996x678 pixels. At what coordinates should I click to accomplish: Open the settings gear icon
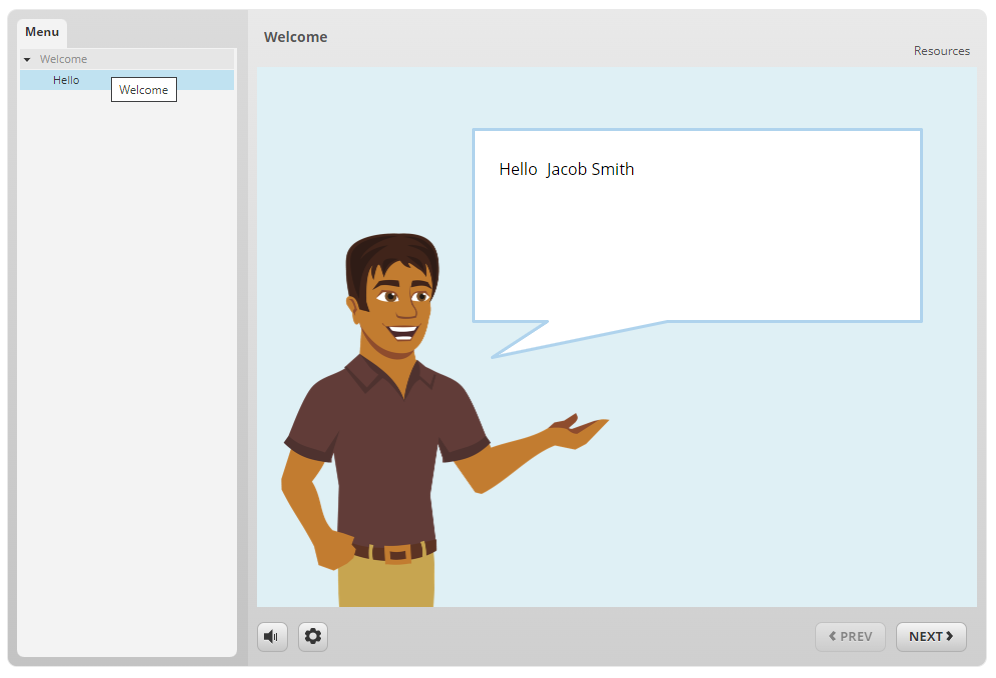(x=313, y=637)
